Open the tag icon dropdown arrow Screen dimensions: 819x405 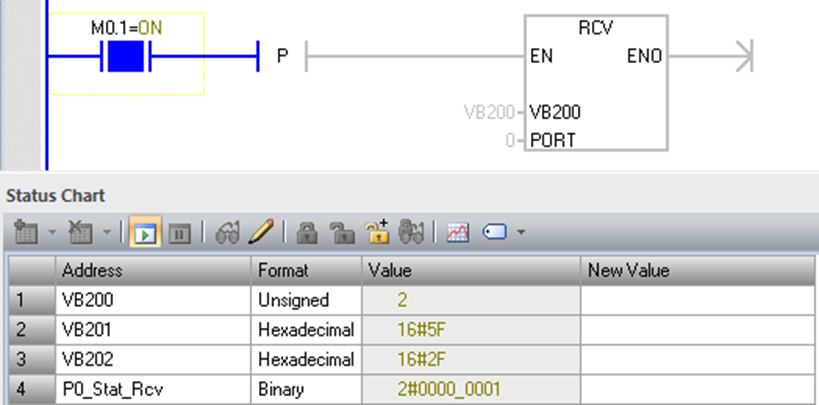[521, 232]
